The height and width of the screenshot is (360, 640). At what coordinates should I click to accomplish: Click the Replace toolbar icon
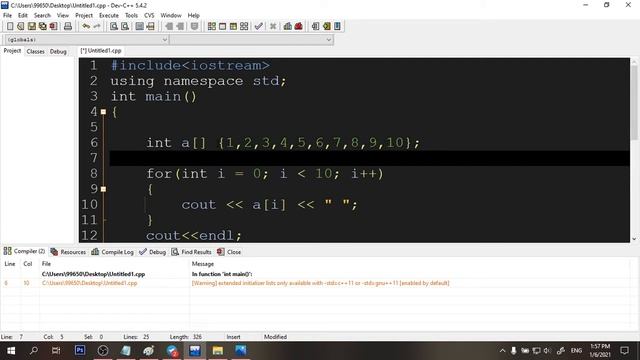[125, 27]
